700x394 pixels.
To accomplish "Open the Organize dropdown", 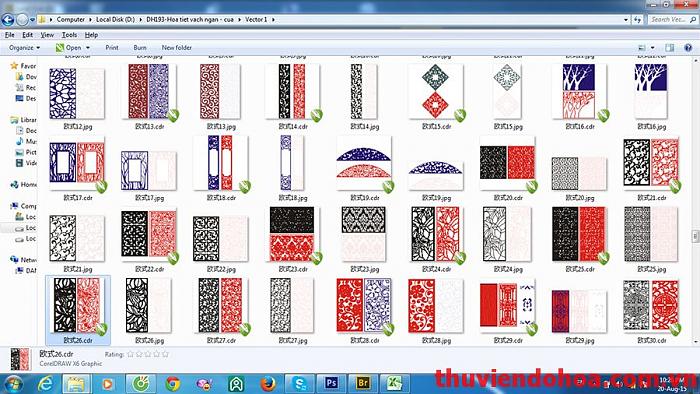I will 24,47.
